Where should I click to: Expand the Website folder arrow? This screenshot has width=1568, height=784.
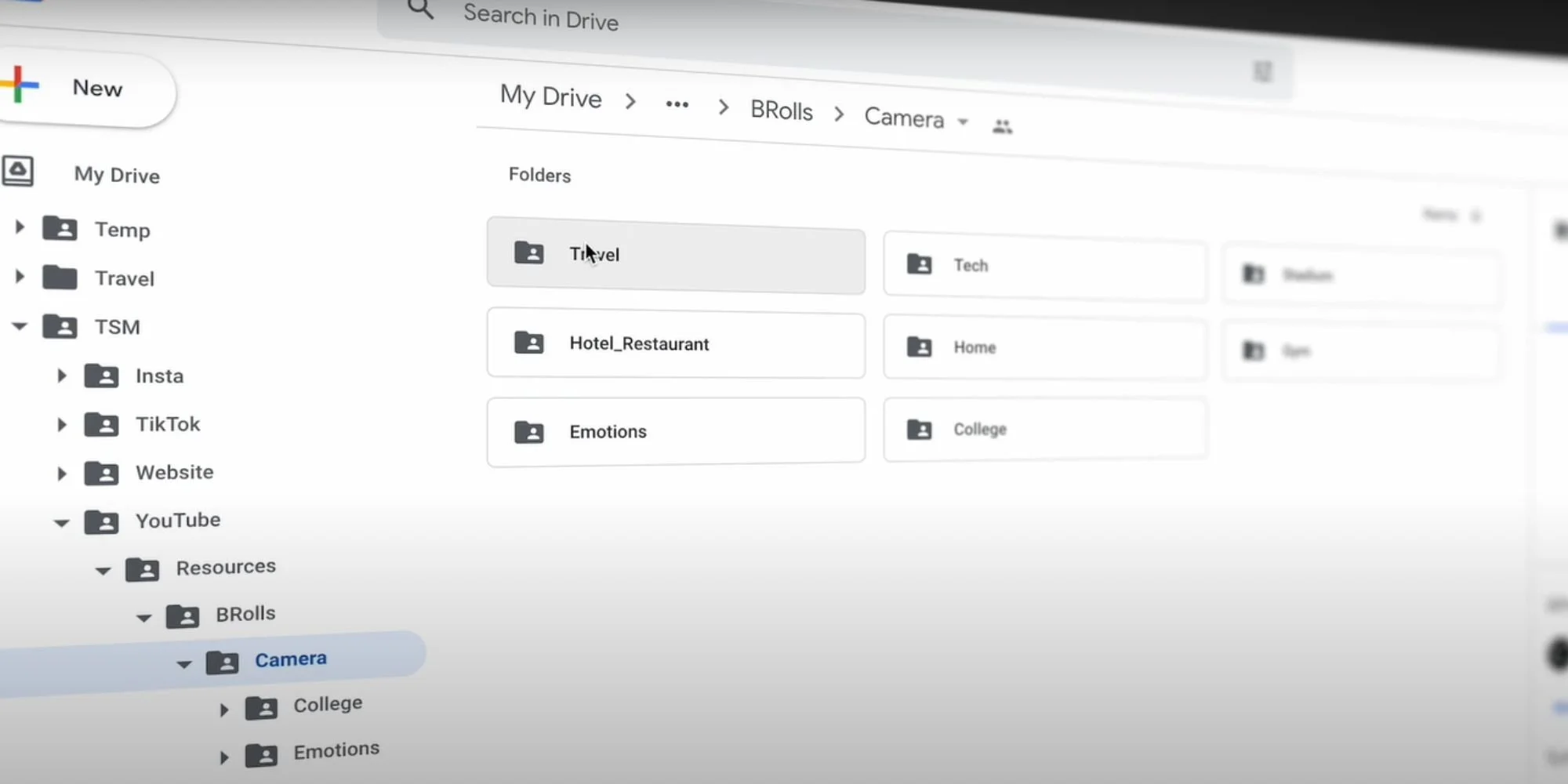point(61,474)
